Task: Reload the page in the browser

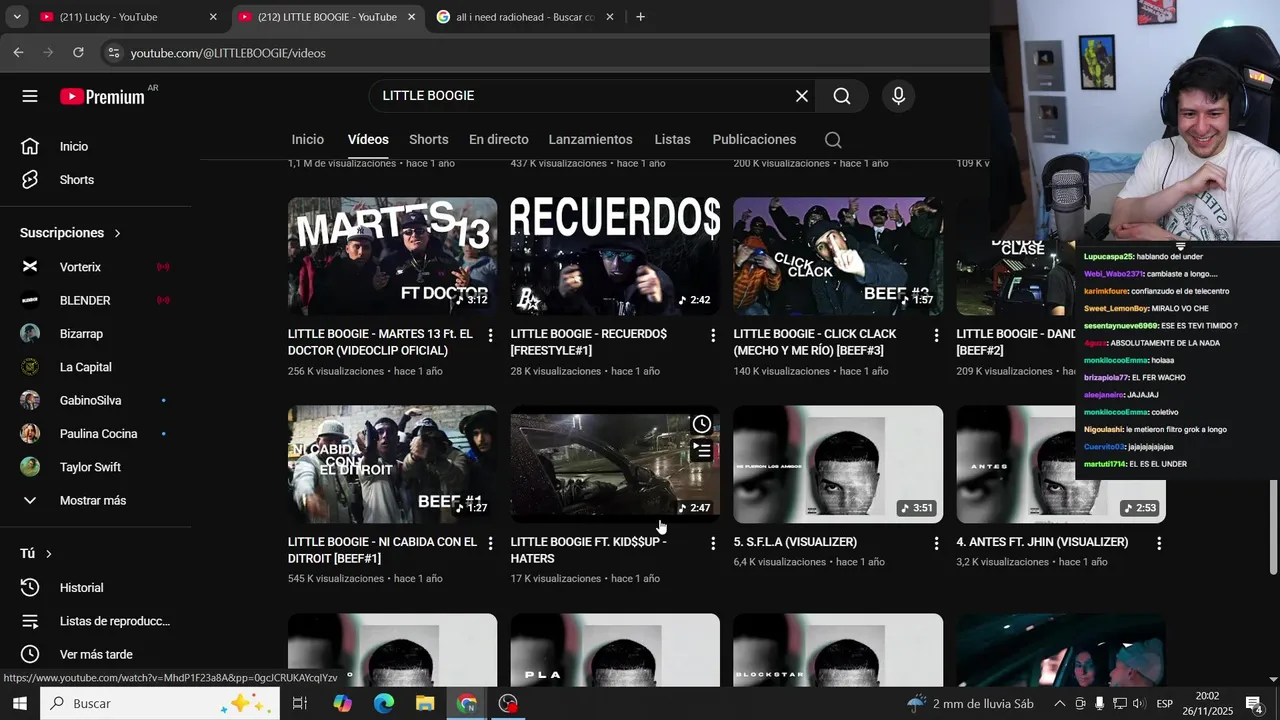Action: coord(78,53)
